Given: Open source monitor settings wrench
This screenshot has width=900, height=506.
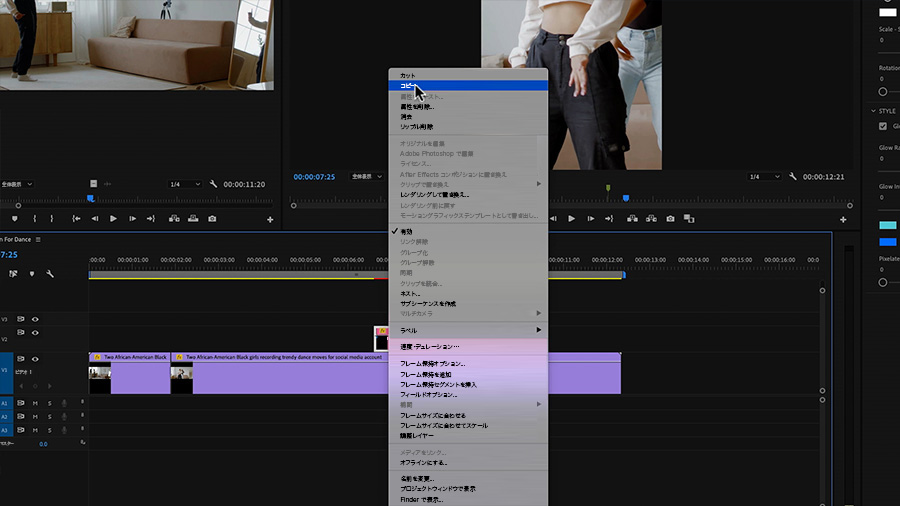Looking at the screenshot, I should [x=213, y=184].
